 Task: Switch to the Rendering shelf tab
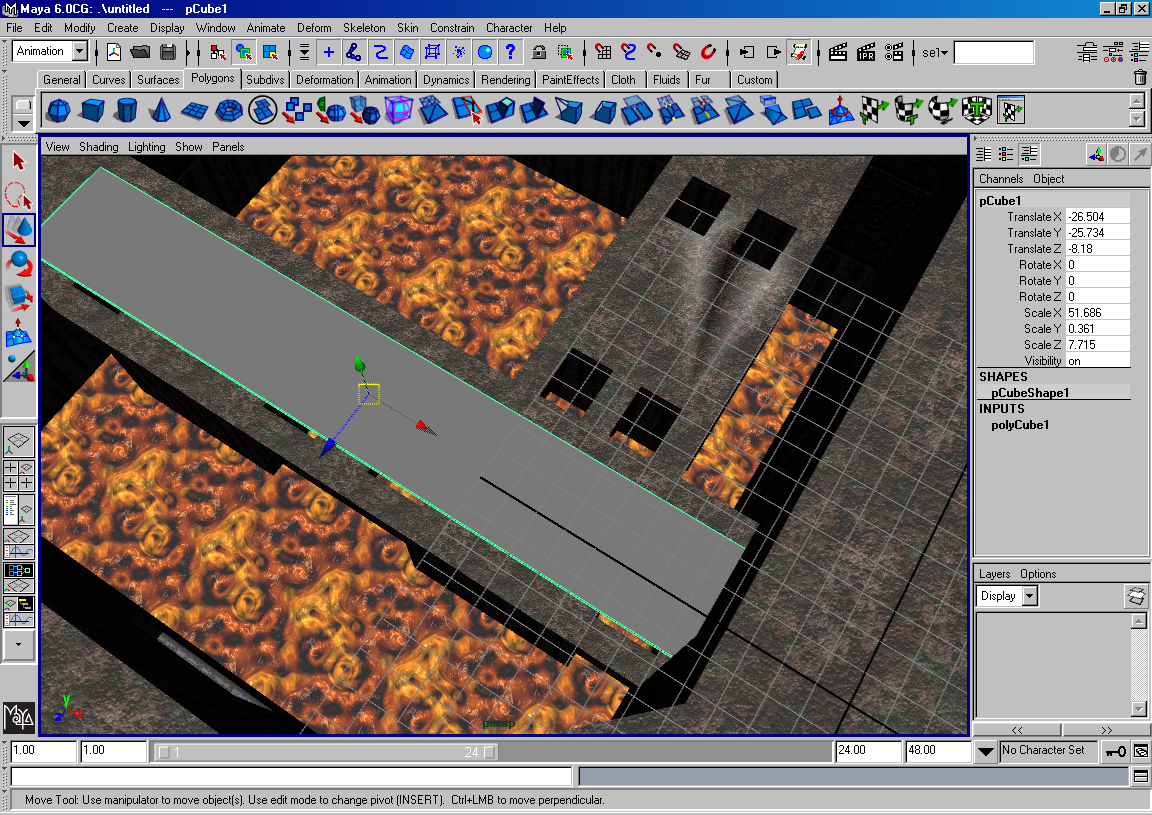pyautogui.click(x=505, y=80)
